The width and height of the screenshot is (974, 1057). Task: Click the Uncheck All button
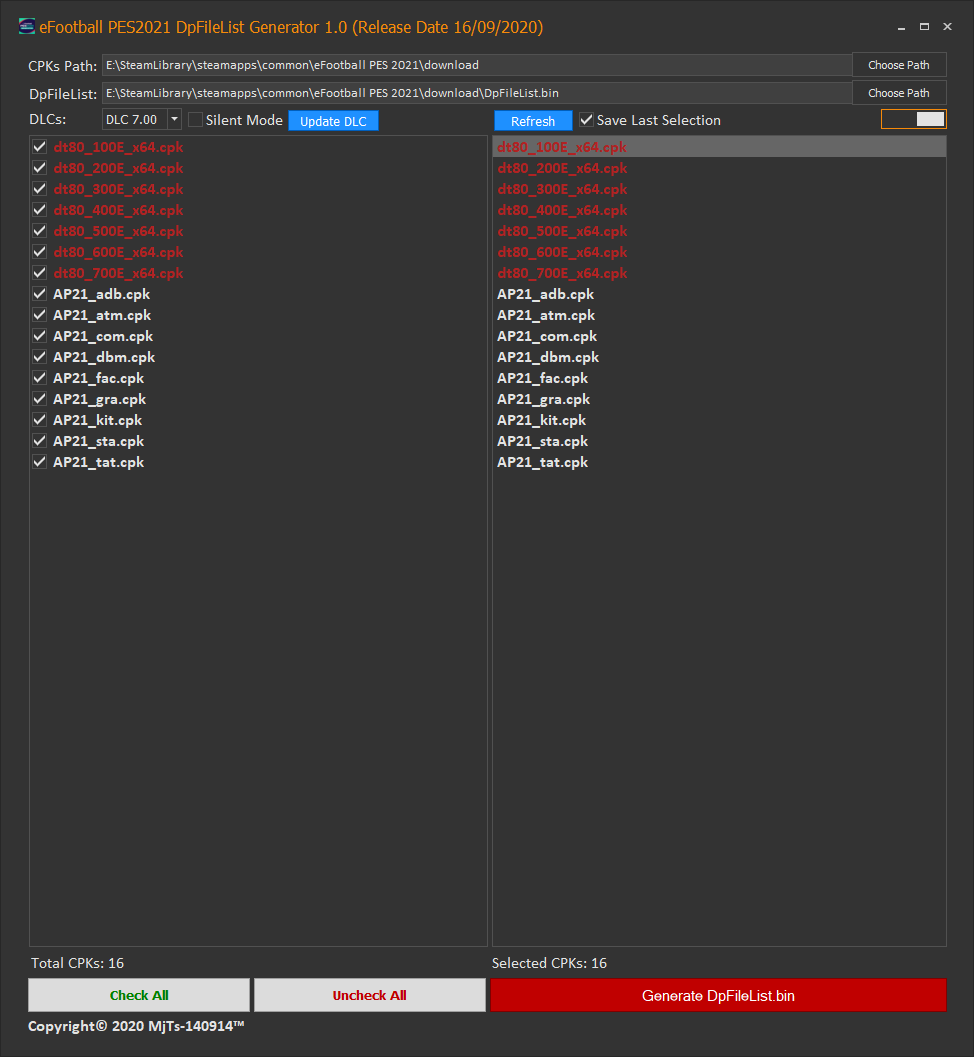(x=369, y=995)
